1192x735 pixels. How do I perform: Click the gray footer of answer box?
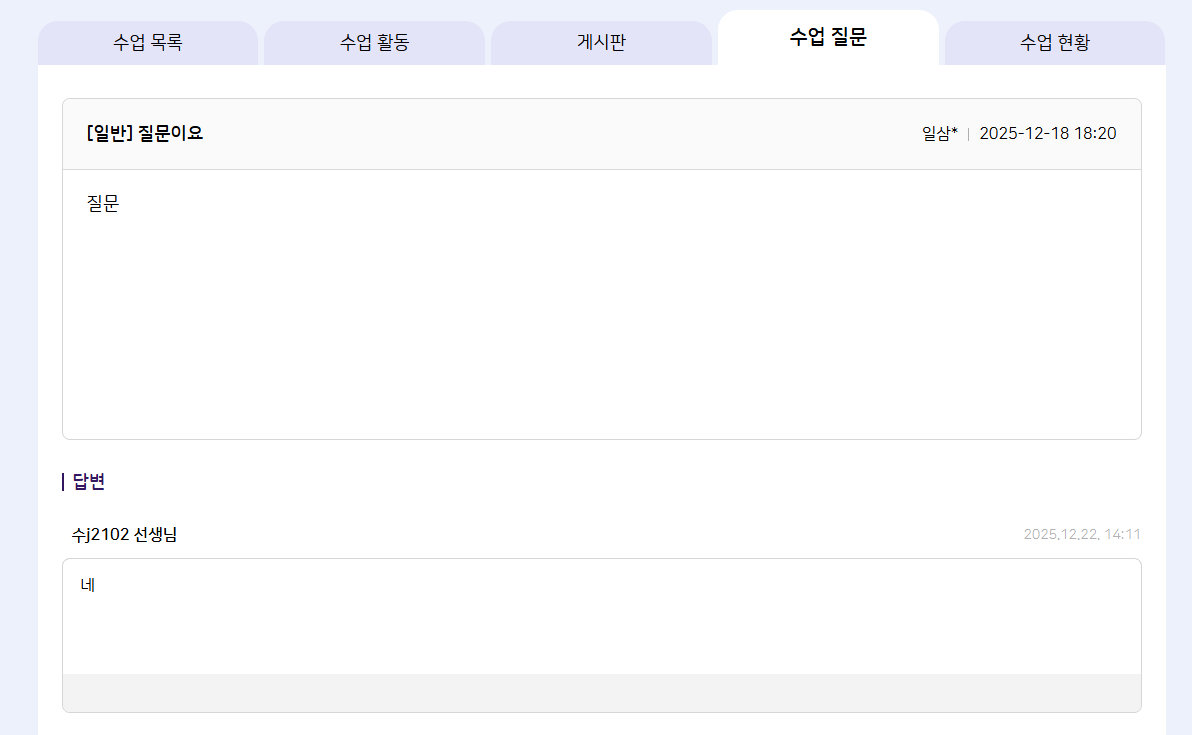(x=600, y=693)
